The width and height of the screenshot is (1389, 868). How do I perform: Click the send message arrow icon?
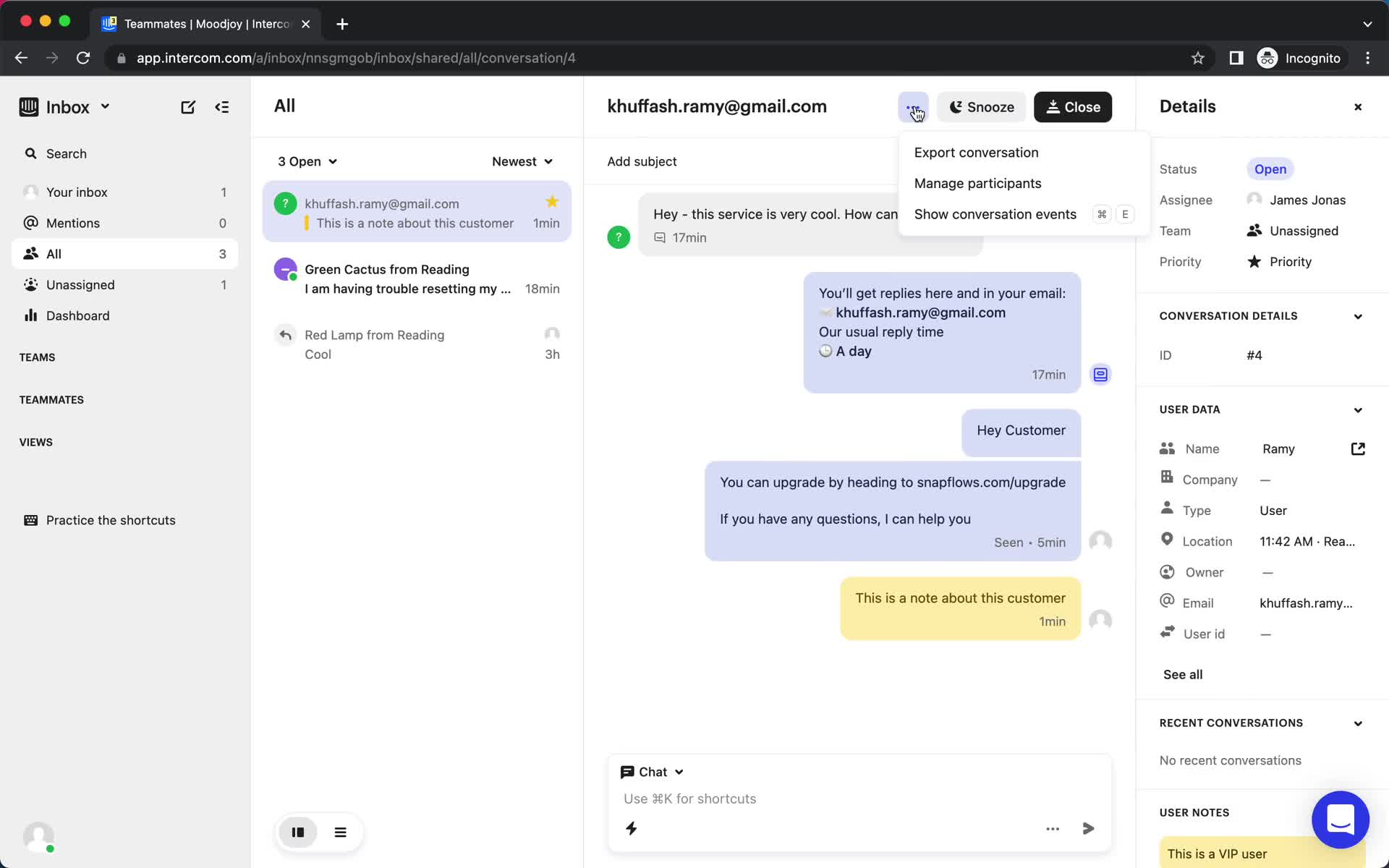tap(1088, 828)
